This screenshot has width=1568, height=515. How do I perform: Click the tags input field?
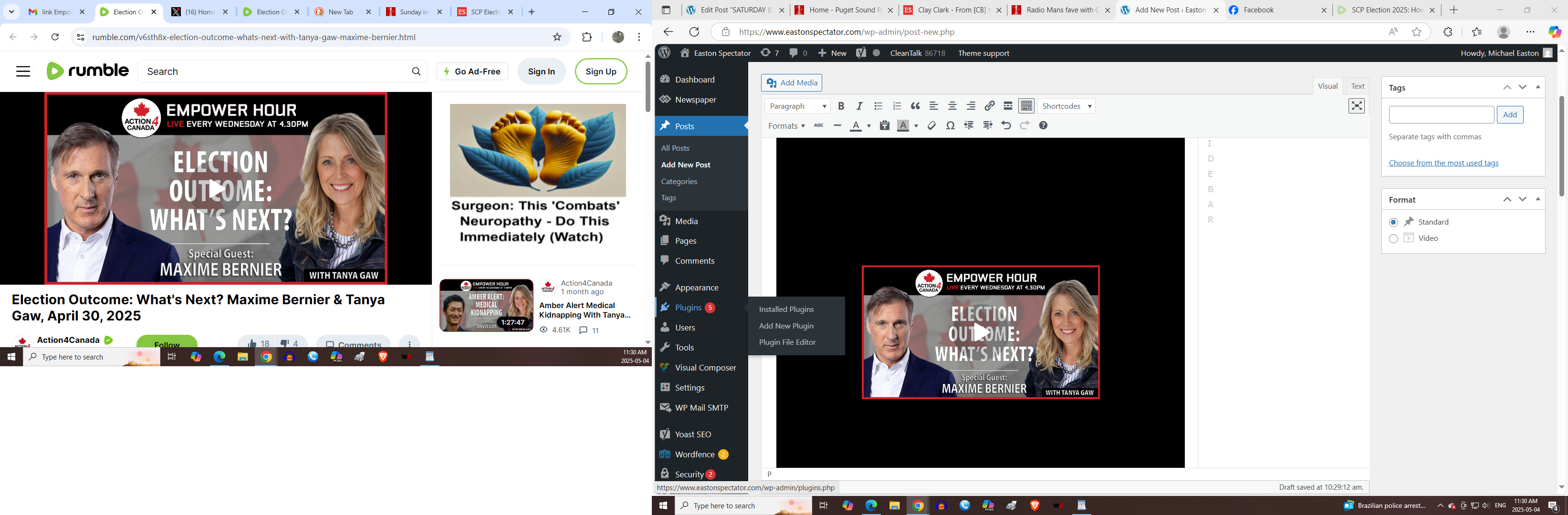pyautogui.click(x=1441, y=115)
